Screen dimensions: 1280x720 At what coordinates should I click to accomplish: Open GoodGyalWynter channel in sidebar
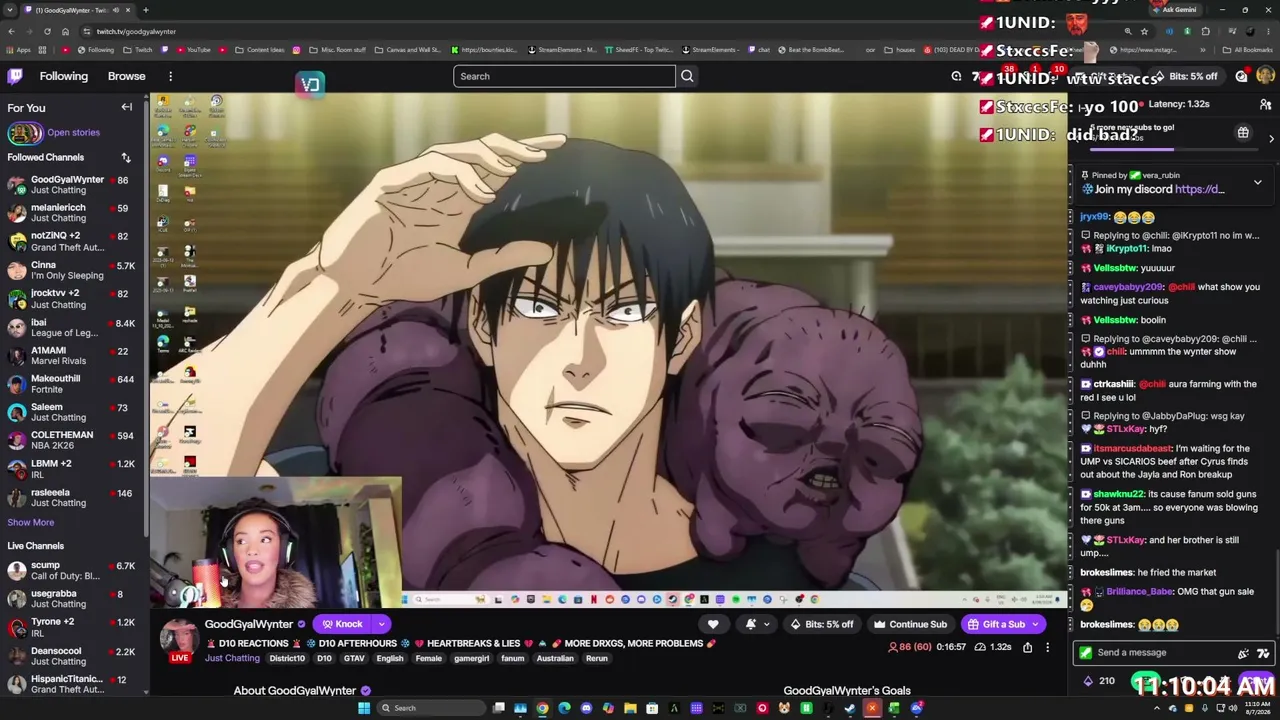pos(71,185)
